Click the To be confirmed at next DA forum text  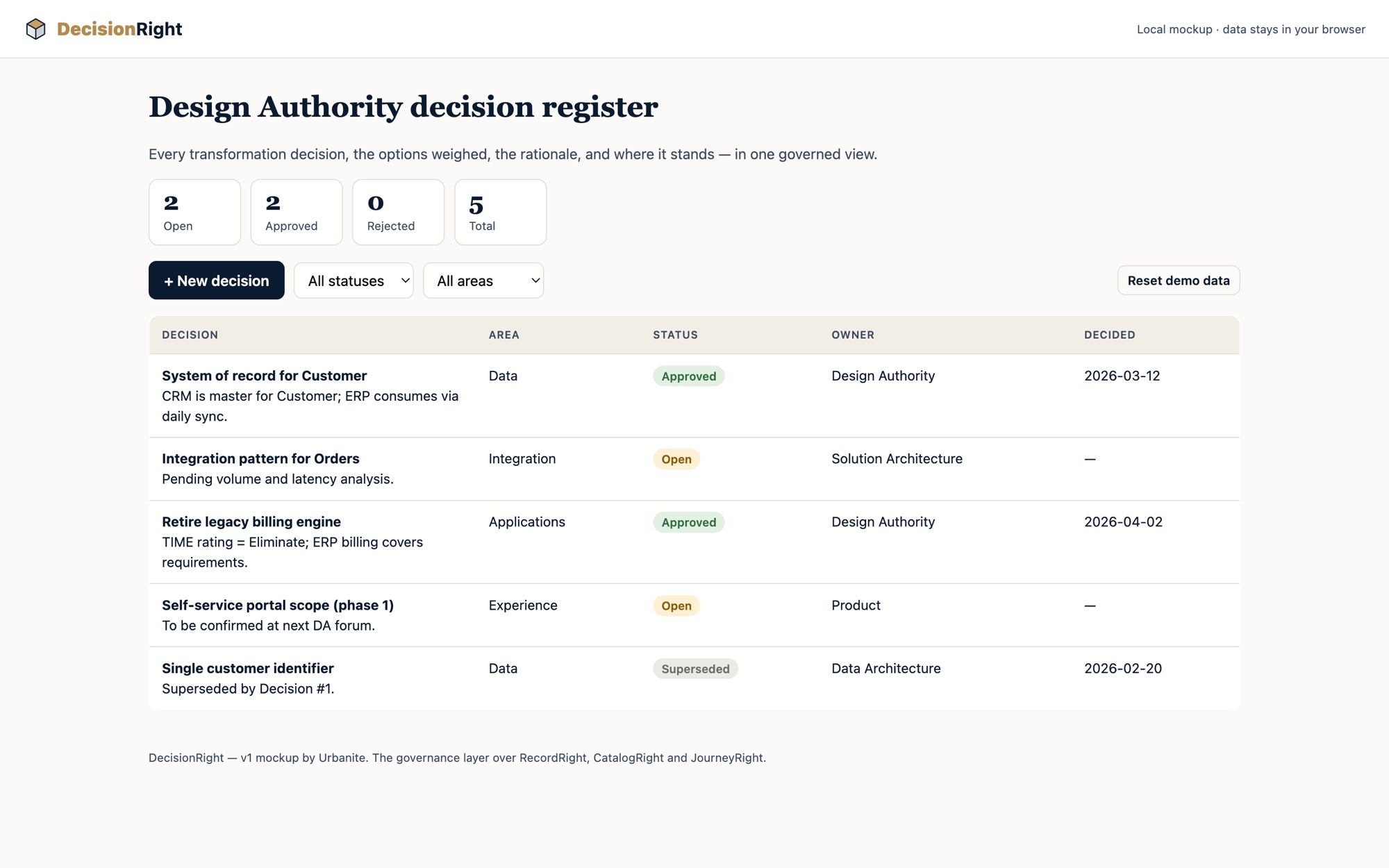(x=269, y=626)
